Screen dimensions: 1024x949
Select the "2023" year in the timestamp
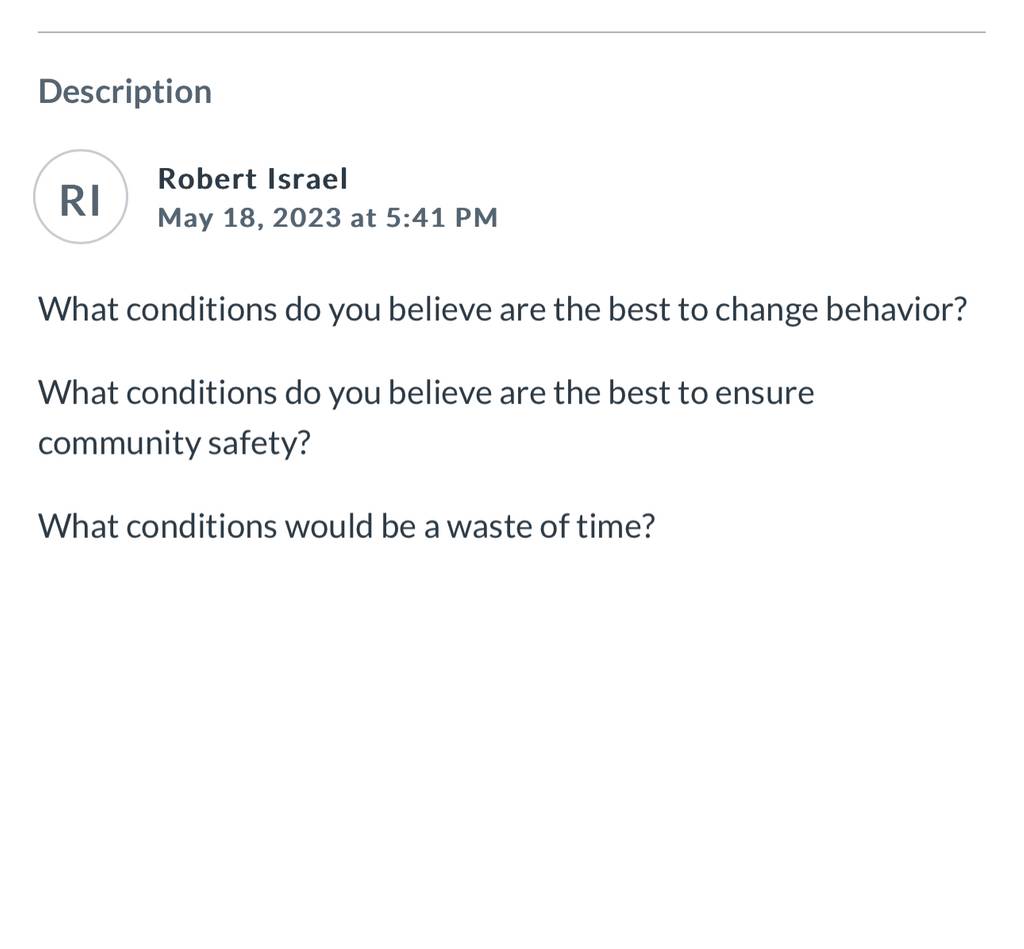(307, 218)
